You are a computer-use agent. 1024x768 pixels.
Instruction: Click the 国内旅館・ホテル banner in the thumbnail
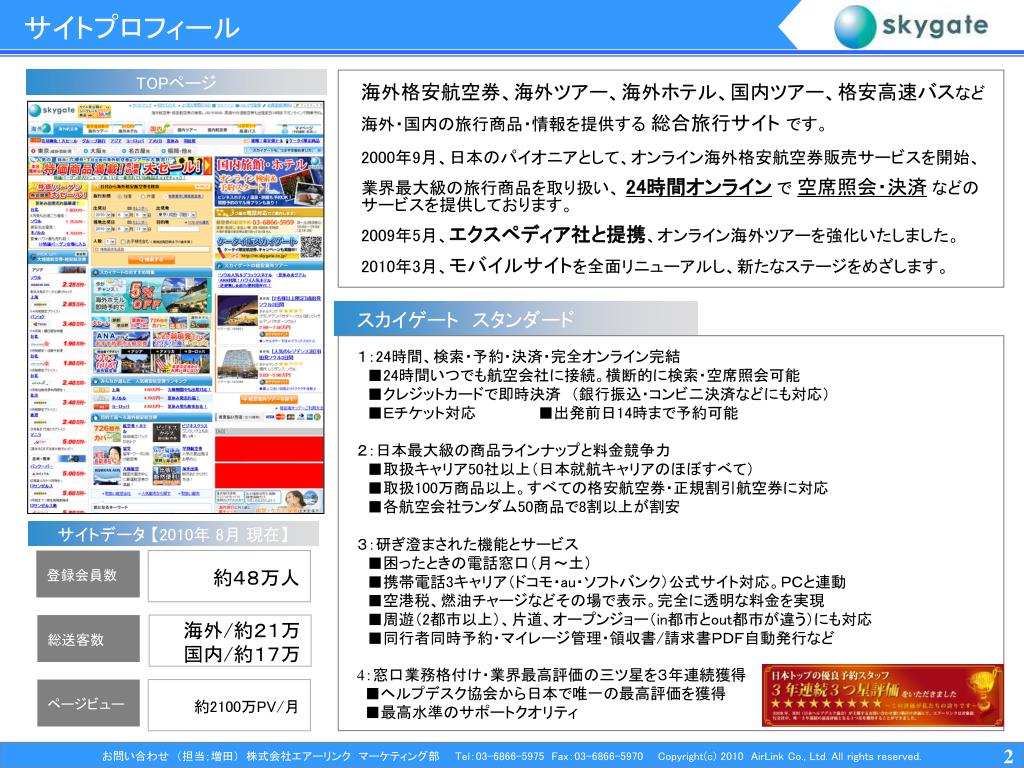(269, 181)
